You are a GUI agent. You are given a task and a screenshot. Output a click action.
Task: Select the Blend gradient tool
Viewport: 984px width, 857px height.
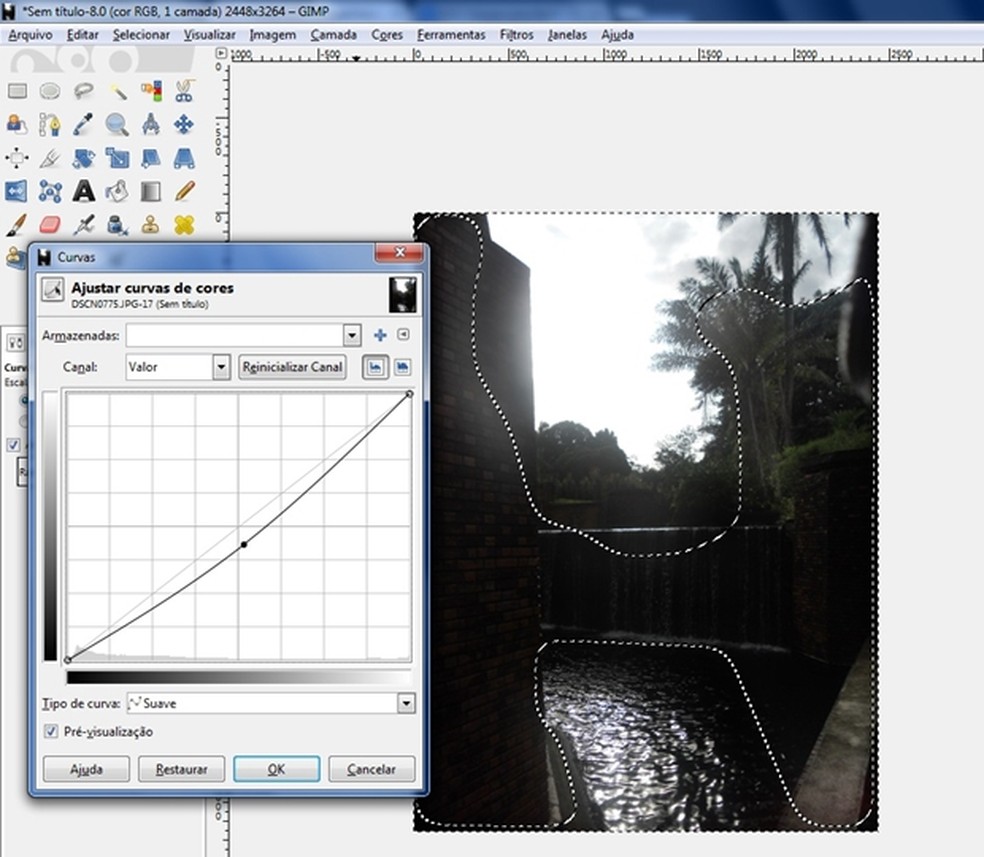tap(151, 191)
